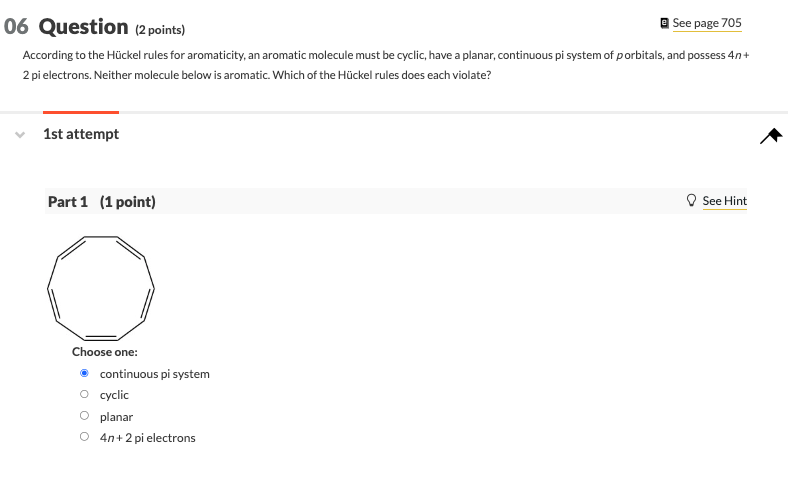
Task: Open the See page 705 link
Action: tap(707, 23)
